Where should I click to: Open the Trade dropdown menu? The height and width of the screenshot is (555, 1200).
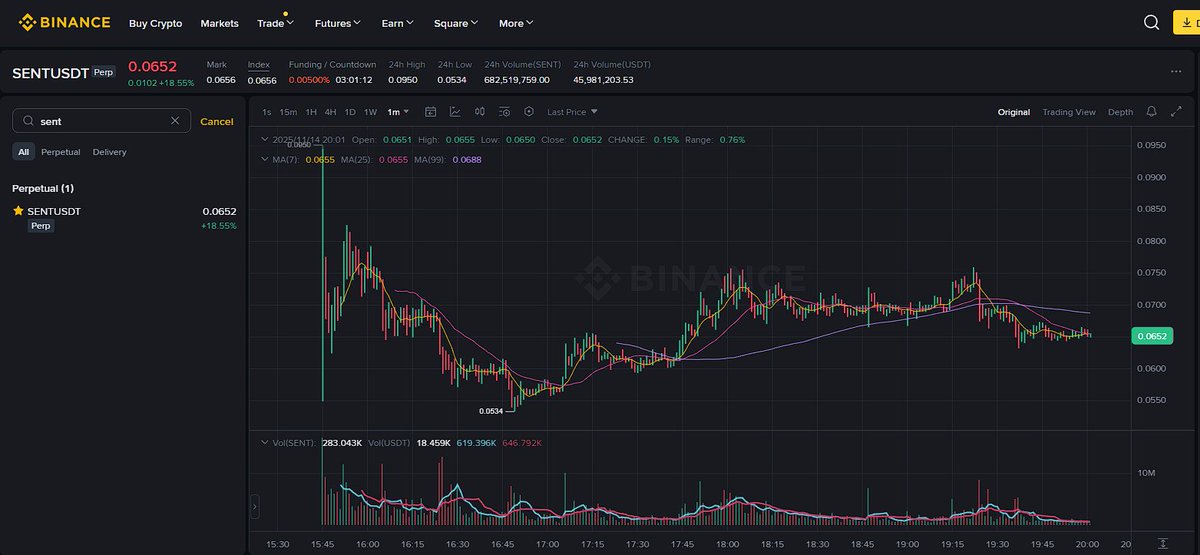[x=274, y=22]
